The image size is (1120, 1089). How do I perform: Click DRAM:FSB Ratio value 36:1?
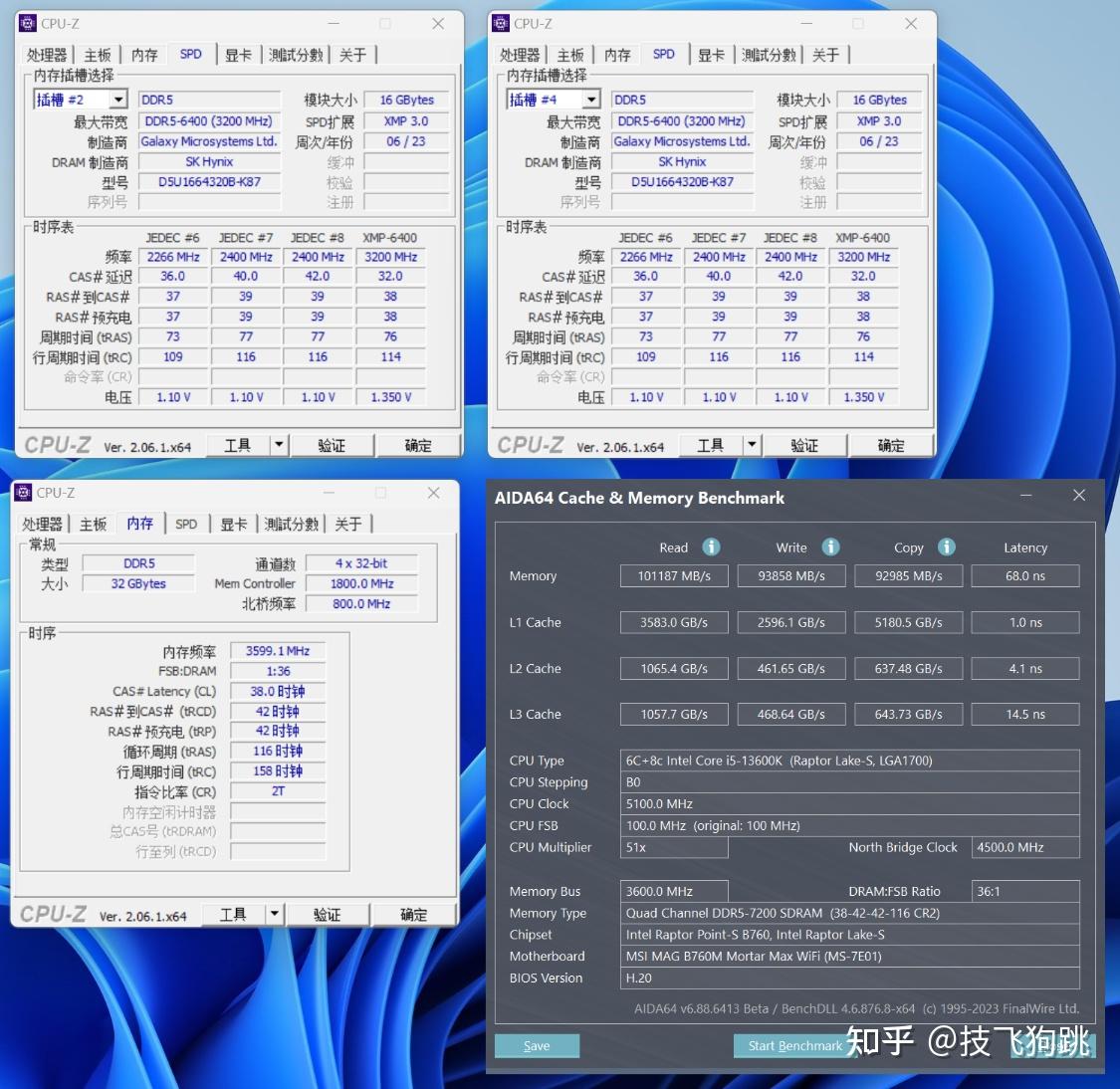[1025, 891]
